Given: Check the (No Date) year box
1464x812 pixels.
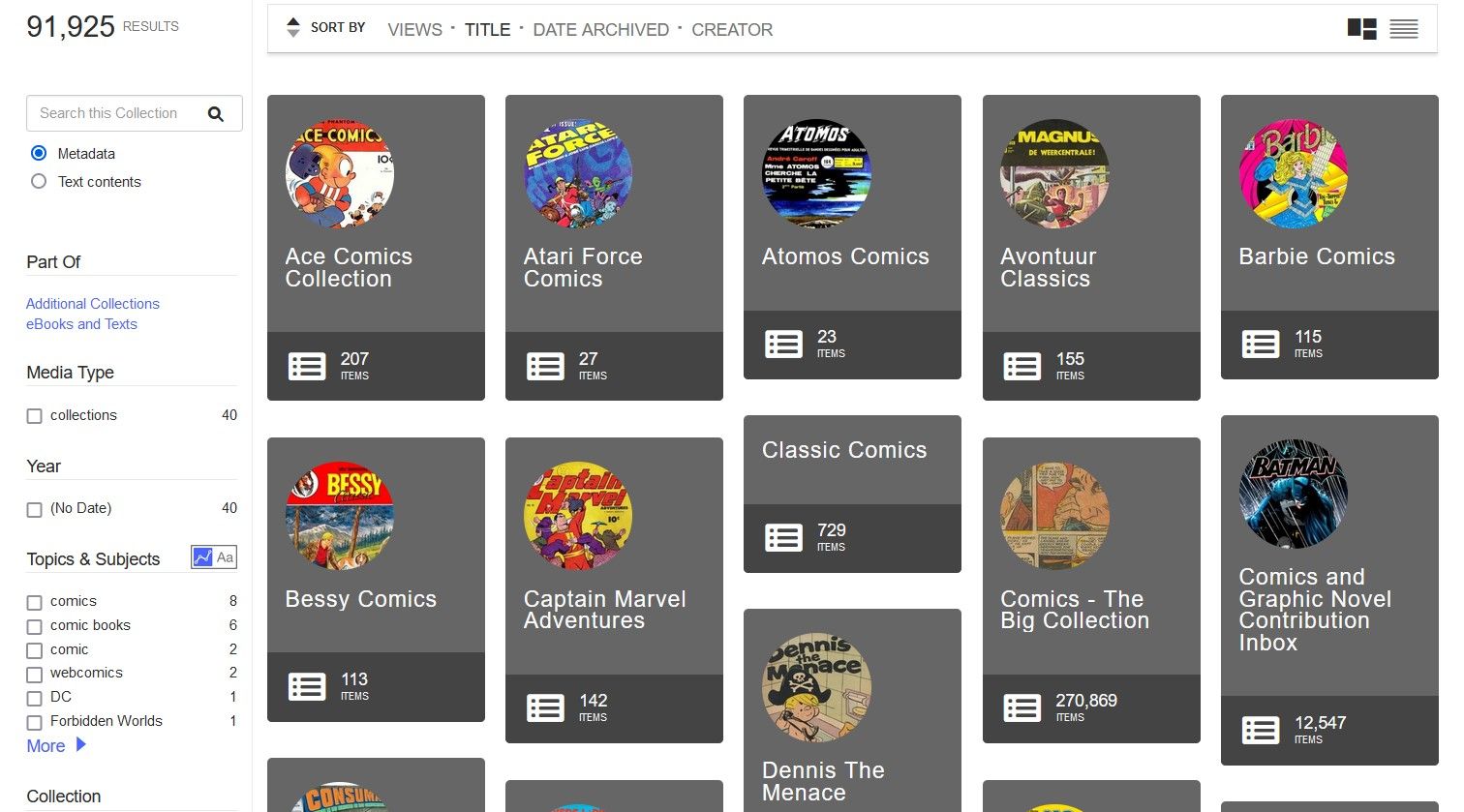Looking at the screenshot, I should pos(35,509).
